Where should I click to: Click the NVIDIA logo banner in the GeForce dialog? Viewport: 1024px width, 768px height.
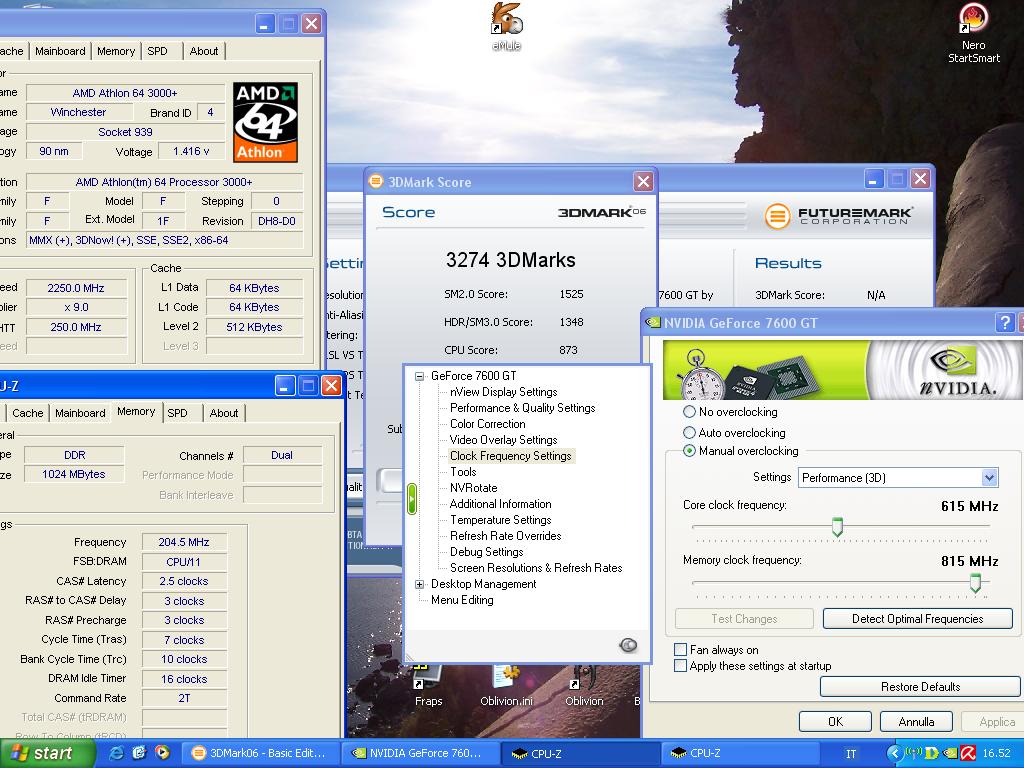tap(842, 370)
